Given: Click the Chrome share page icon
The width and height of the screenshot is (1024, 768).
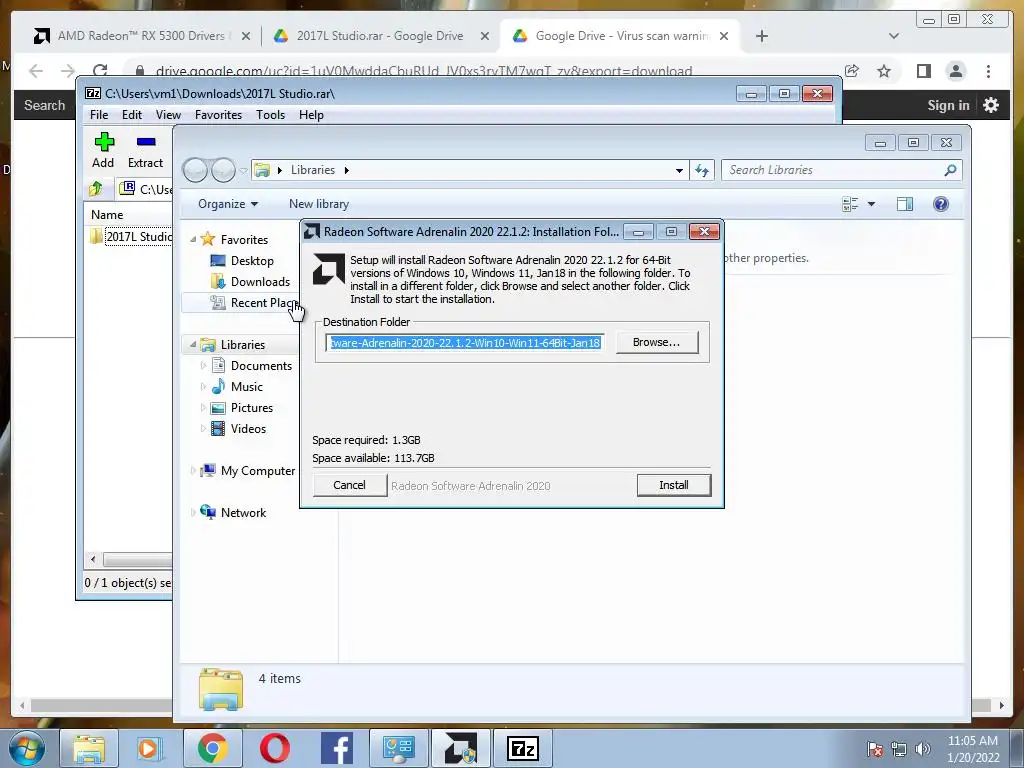Looking at the screenshot, I should 851,71.
